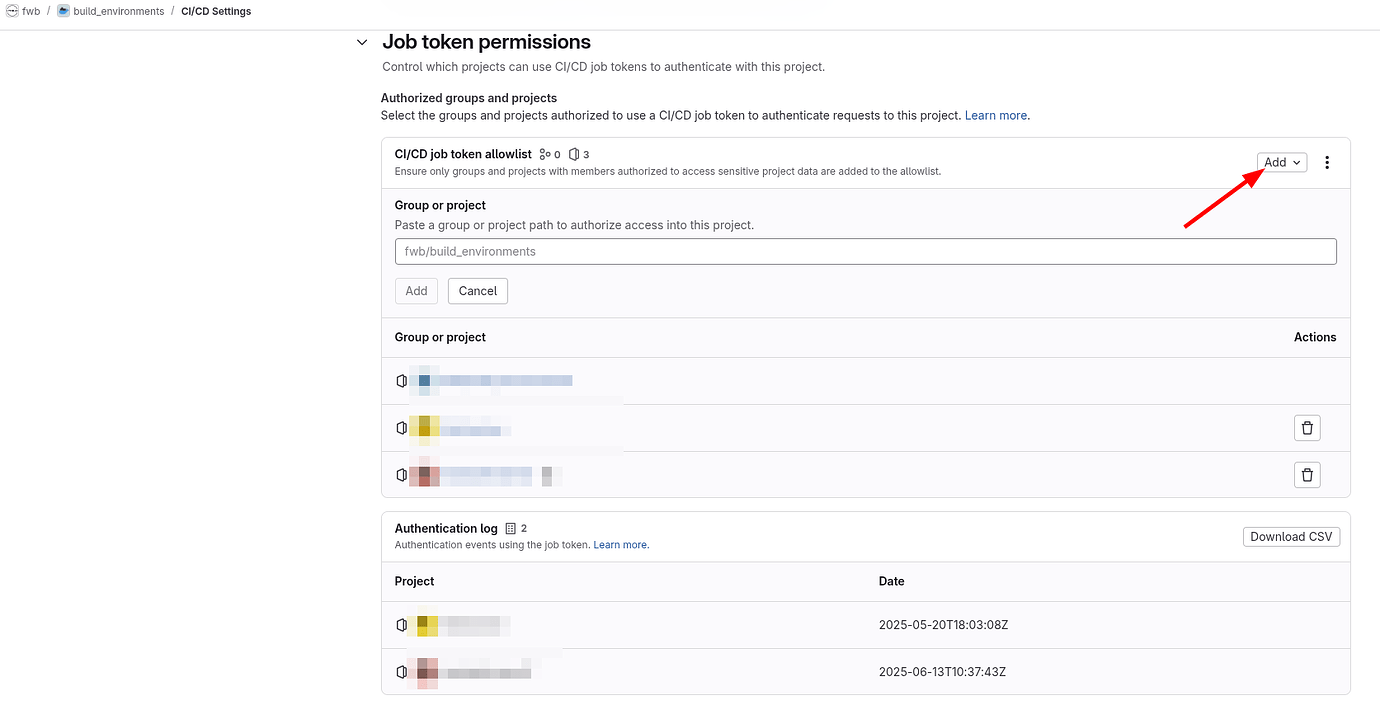The image size is (1380, 704).
Task: Click the first allowlist project icon
Action: click(x=402, y=381)
